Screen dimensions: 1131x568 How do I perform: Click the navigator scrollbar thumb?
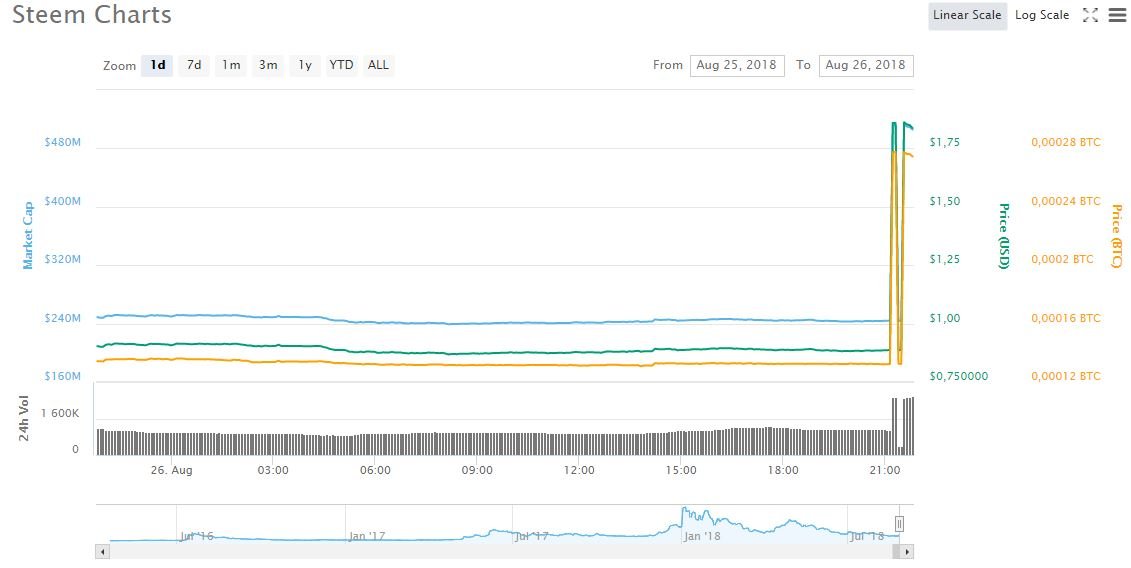tap(896, 552)
